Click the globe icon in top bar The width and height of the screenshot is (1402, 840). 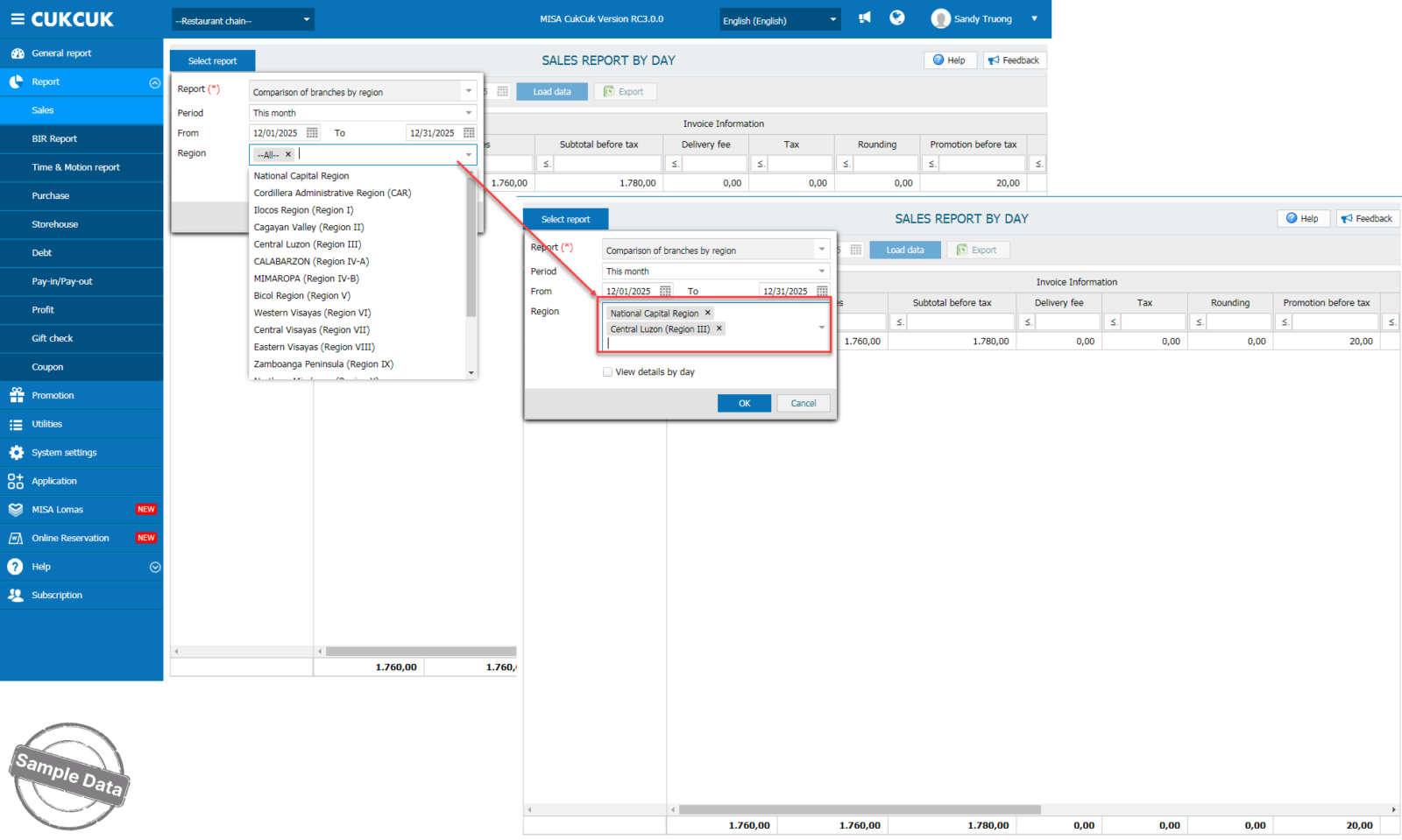896,18
